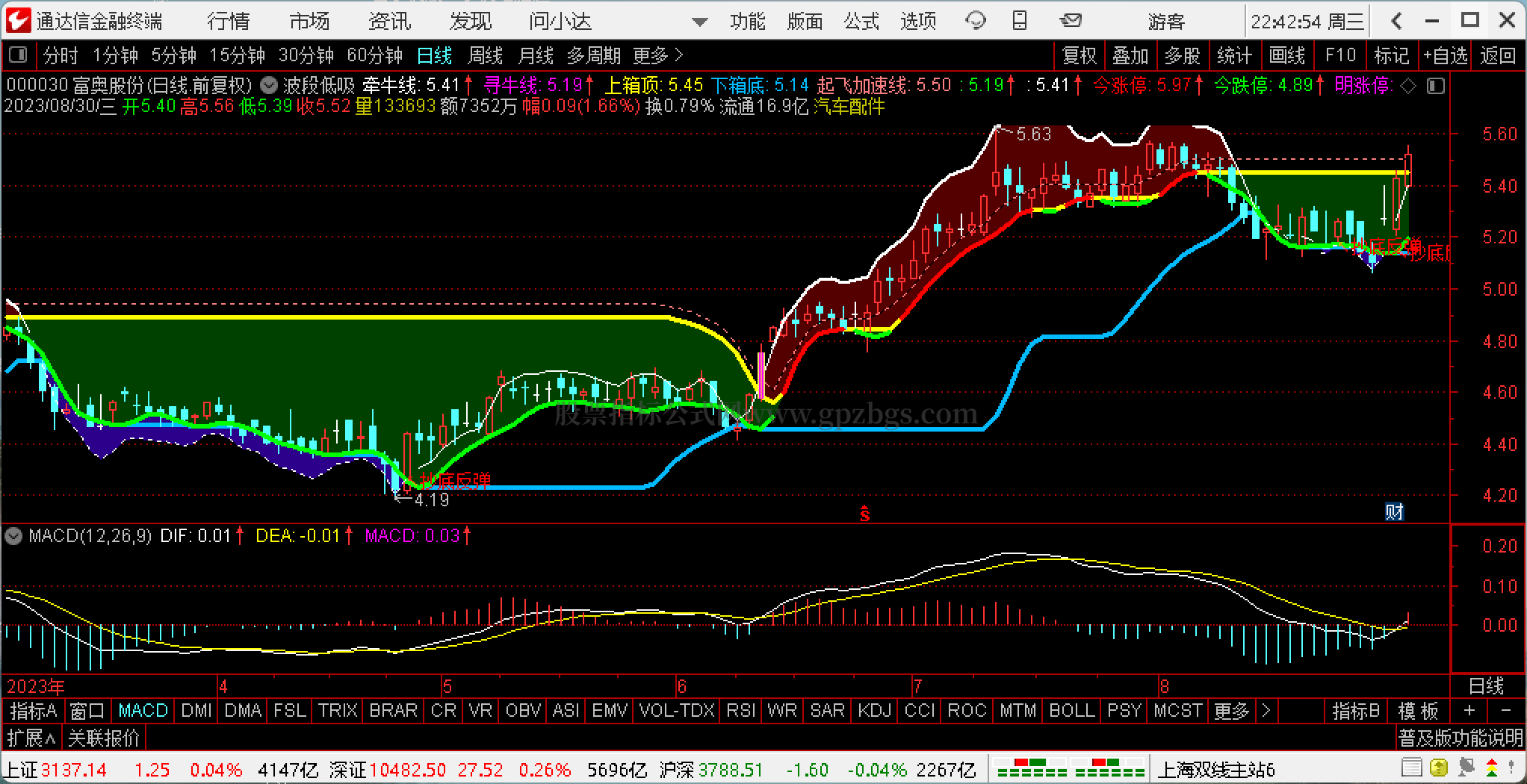
Task: Click the market breadth red-green bars indicator
Action: coord(1070,768)
